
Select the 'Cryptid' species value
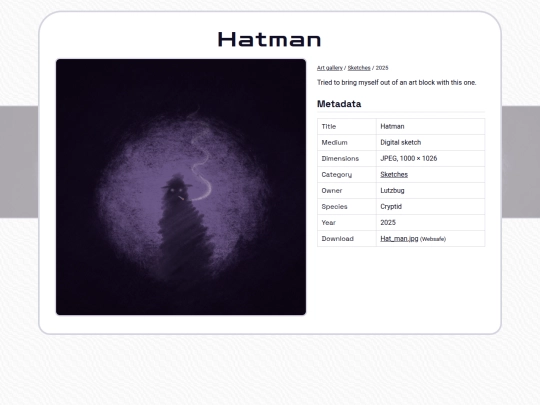click(x=391, y=207)
